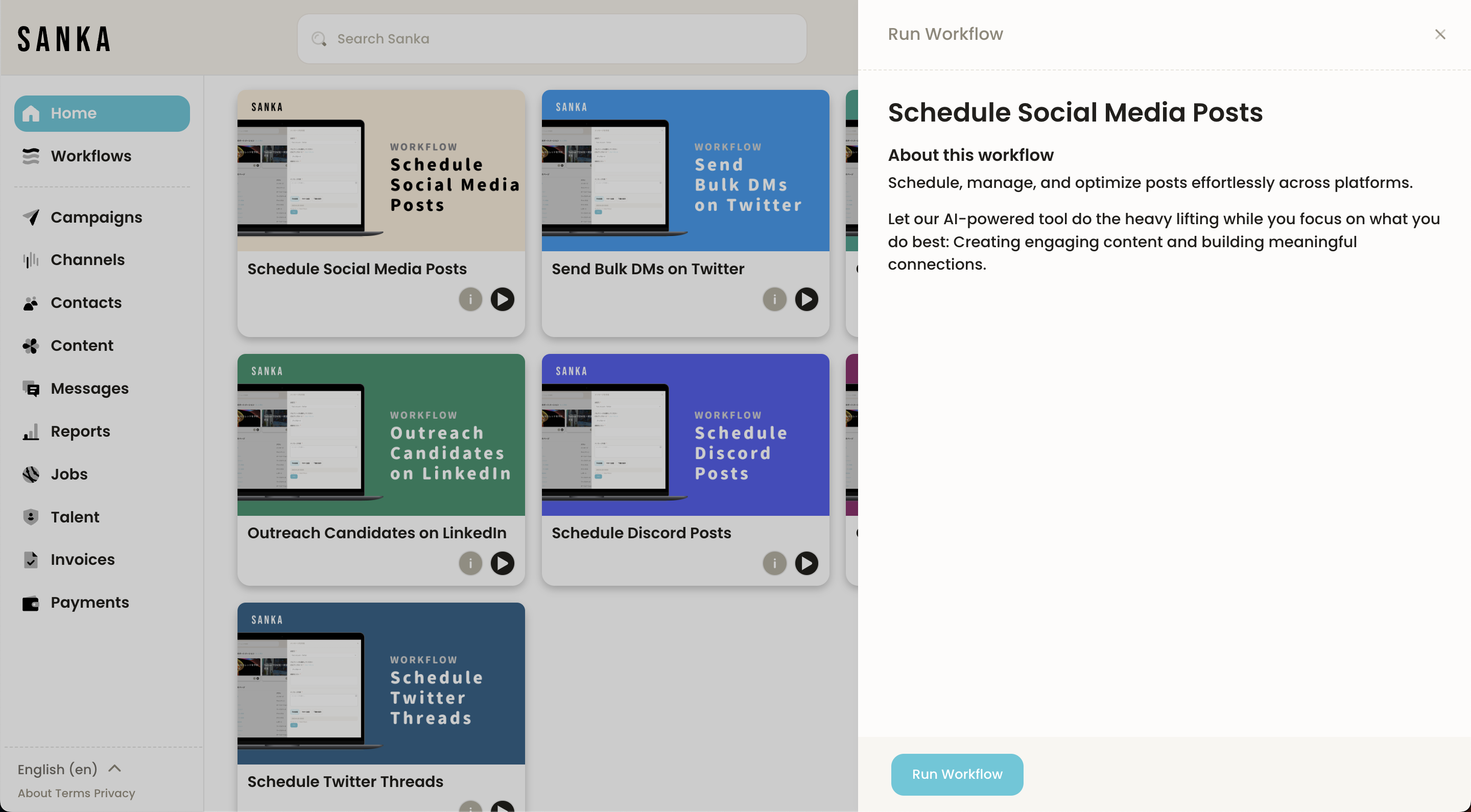Image resolution: width=1471 pixels, height=812 pixels.
Task: Focus the Search Sanka input field
Action: click(x=551, y=39)
